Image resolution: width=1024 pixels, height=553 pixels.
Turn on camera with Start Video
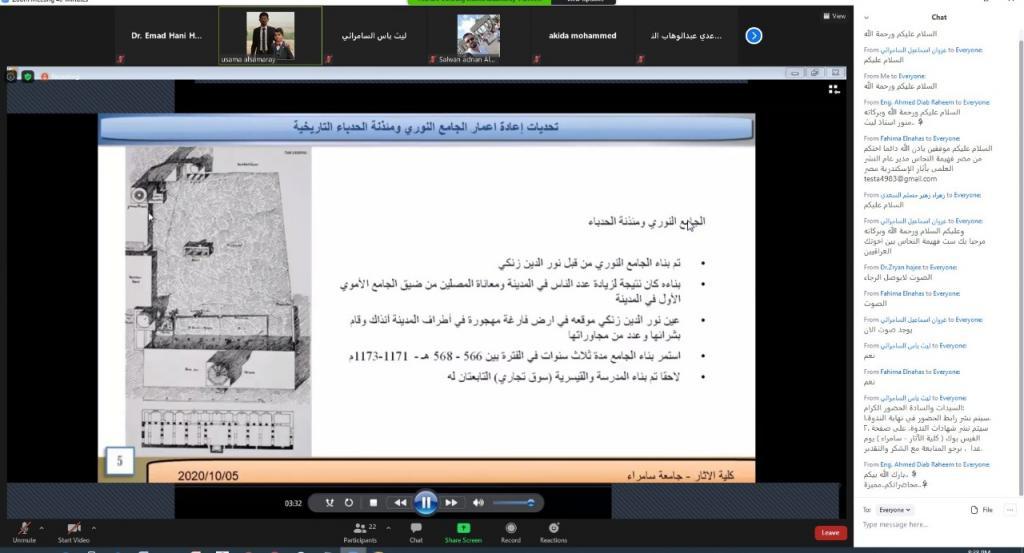pyautogui.click(x=74, y=530)
